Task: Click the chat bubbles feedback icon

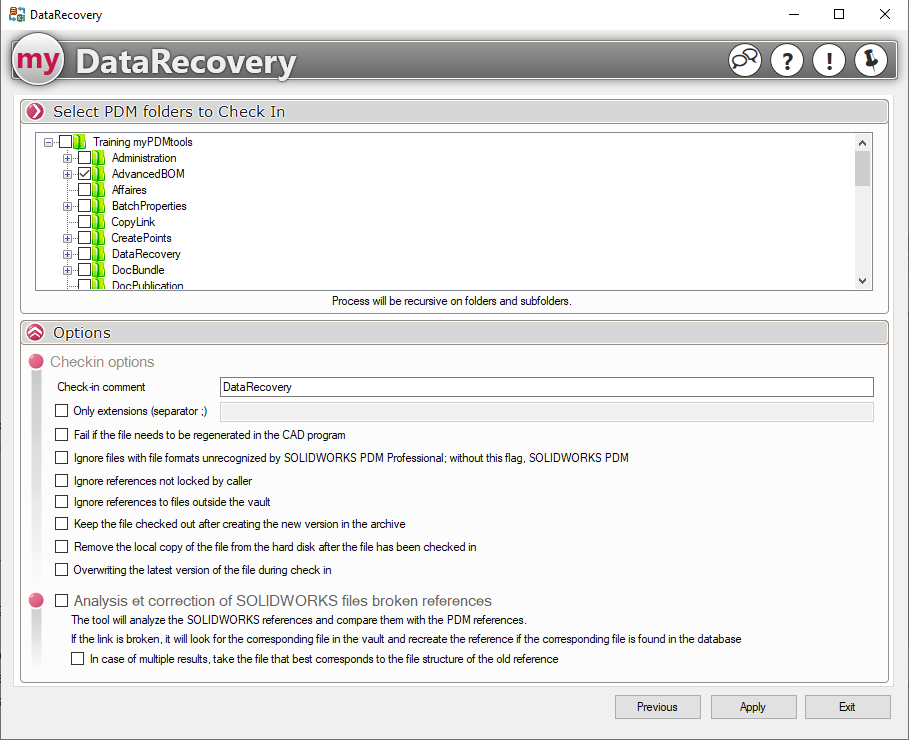Action: [745, 61]
